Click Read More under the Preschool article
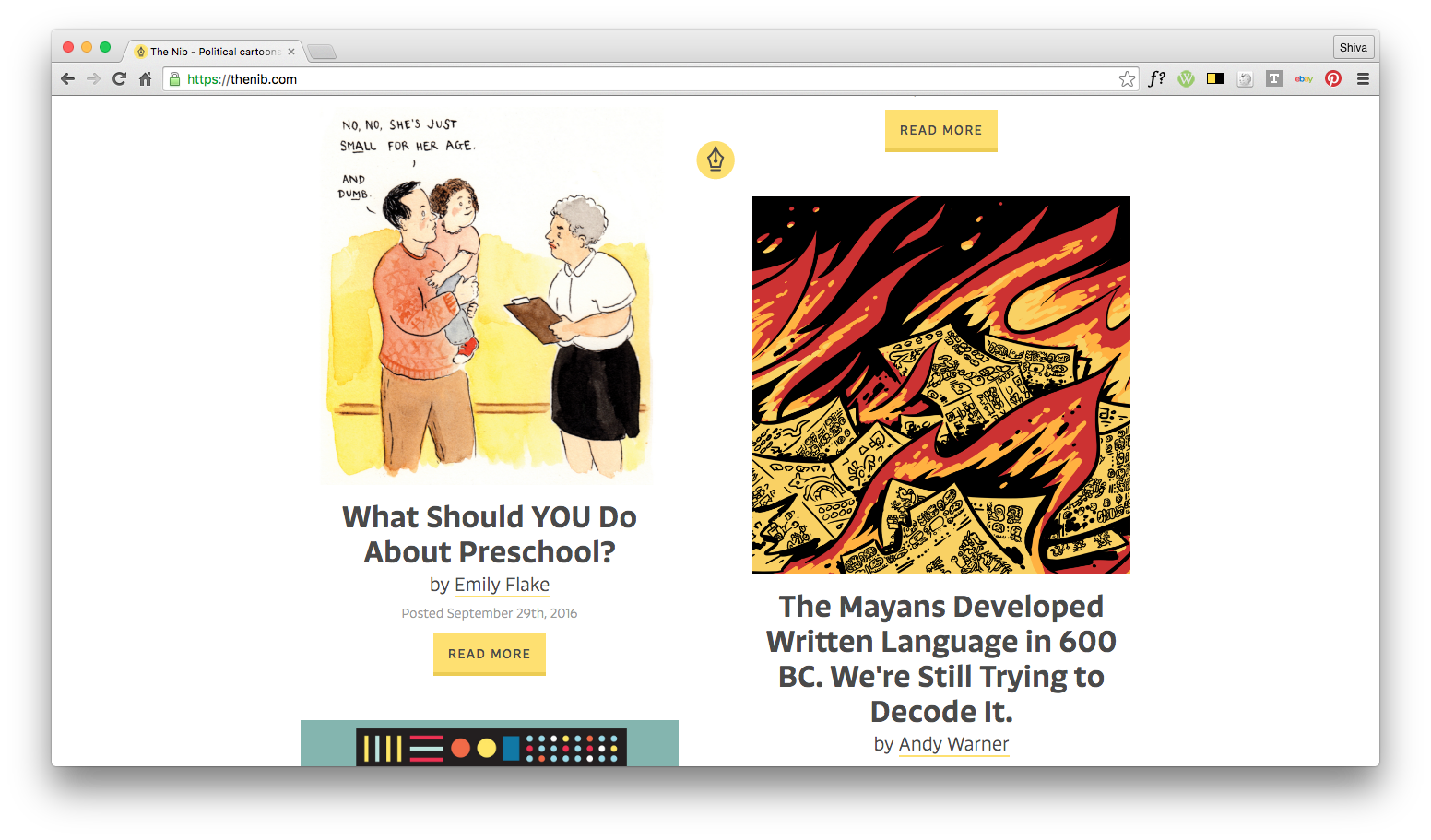The image size is (1431, 840). (x=490, y=654)
